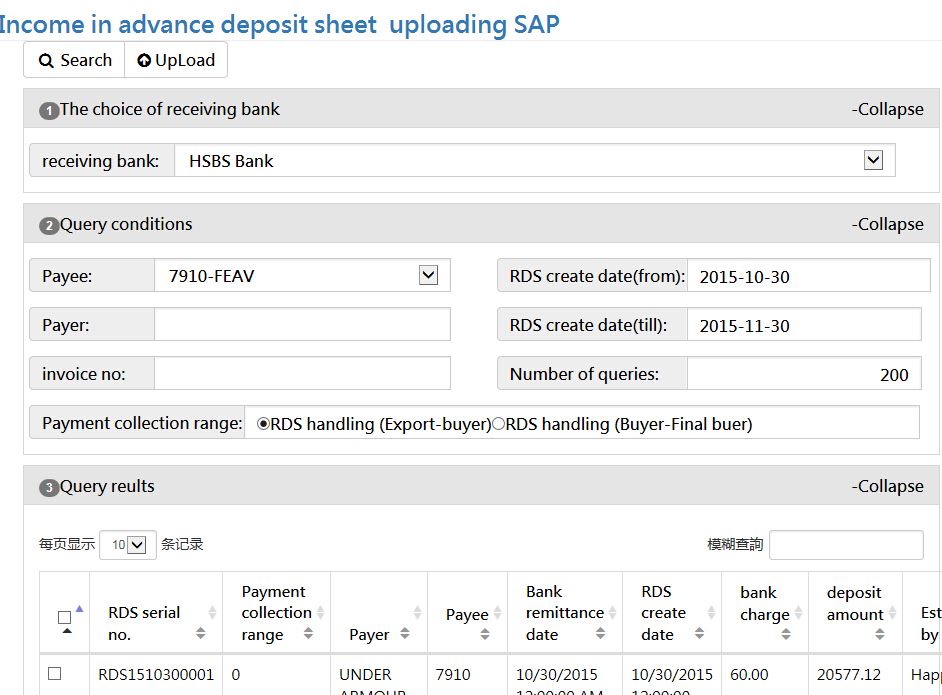The image size is (942, 695).
Task: Collapse the Query conditions section
Action: (887, 224)
